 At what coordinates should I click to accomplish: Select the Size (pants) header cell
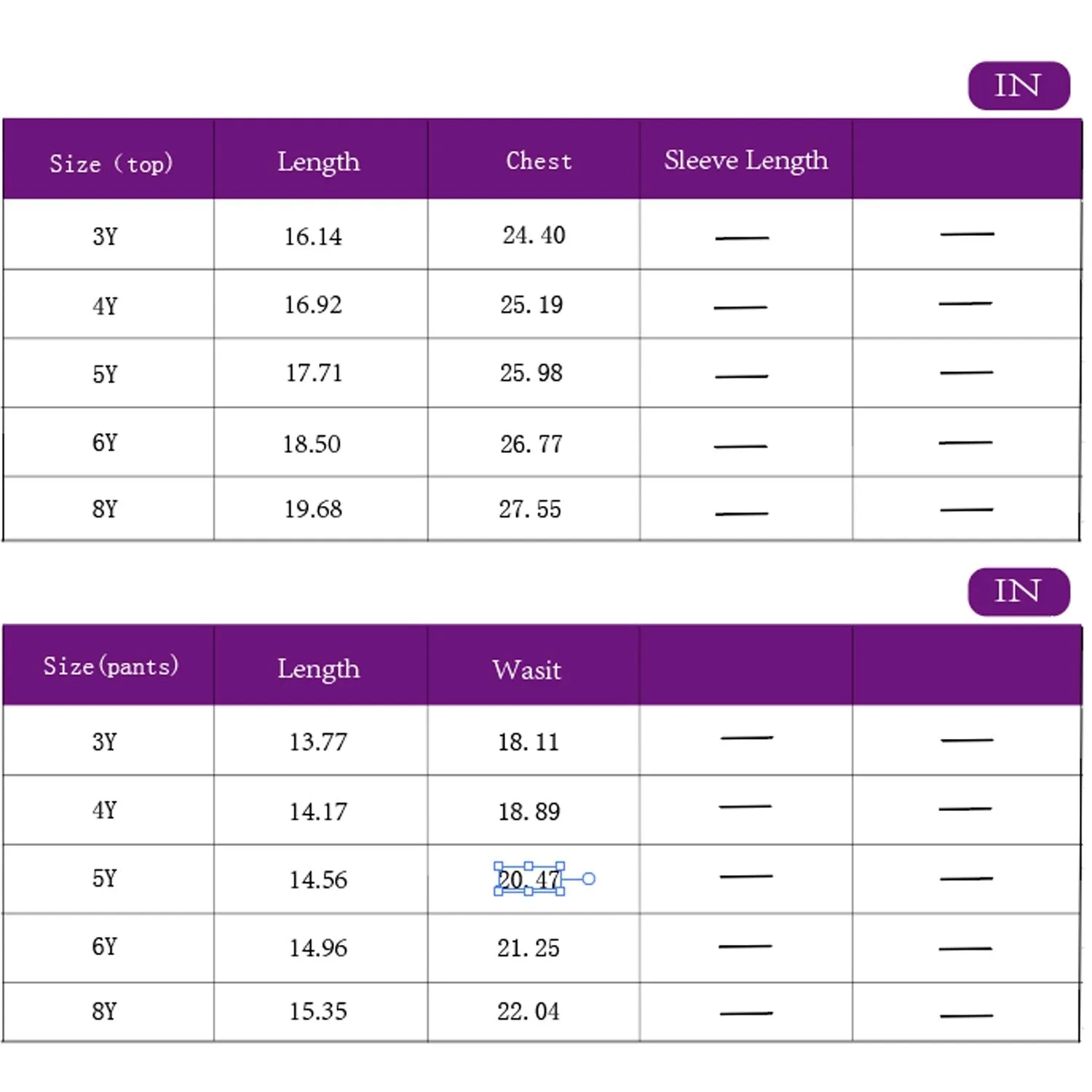tap(111, 666)
